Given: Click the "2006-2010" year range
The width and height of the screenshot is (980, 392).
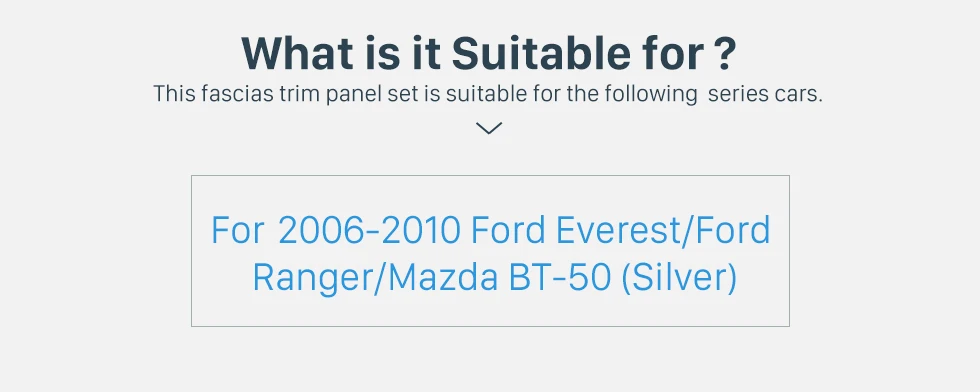Looking at the screenshot, I should click(369, 230).
